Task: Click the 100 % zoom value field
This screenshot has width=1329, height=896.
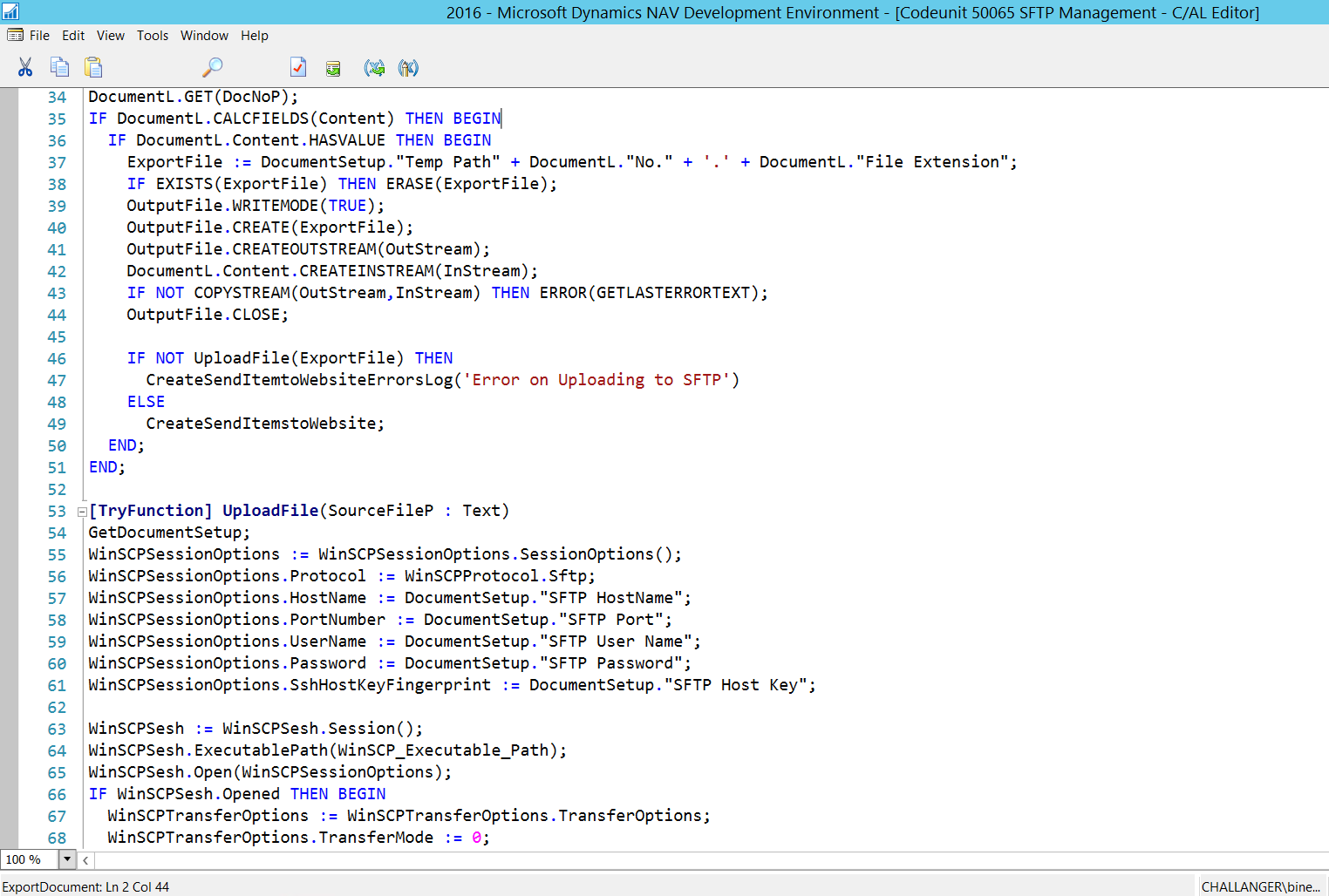Action: point(31,859)
